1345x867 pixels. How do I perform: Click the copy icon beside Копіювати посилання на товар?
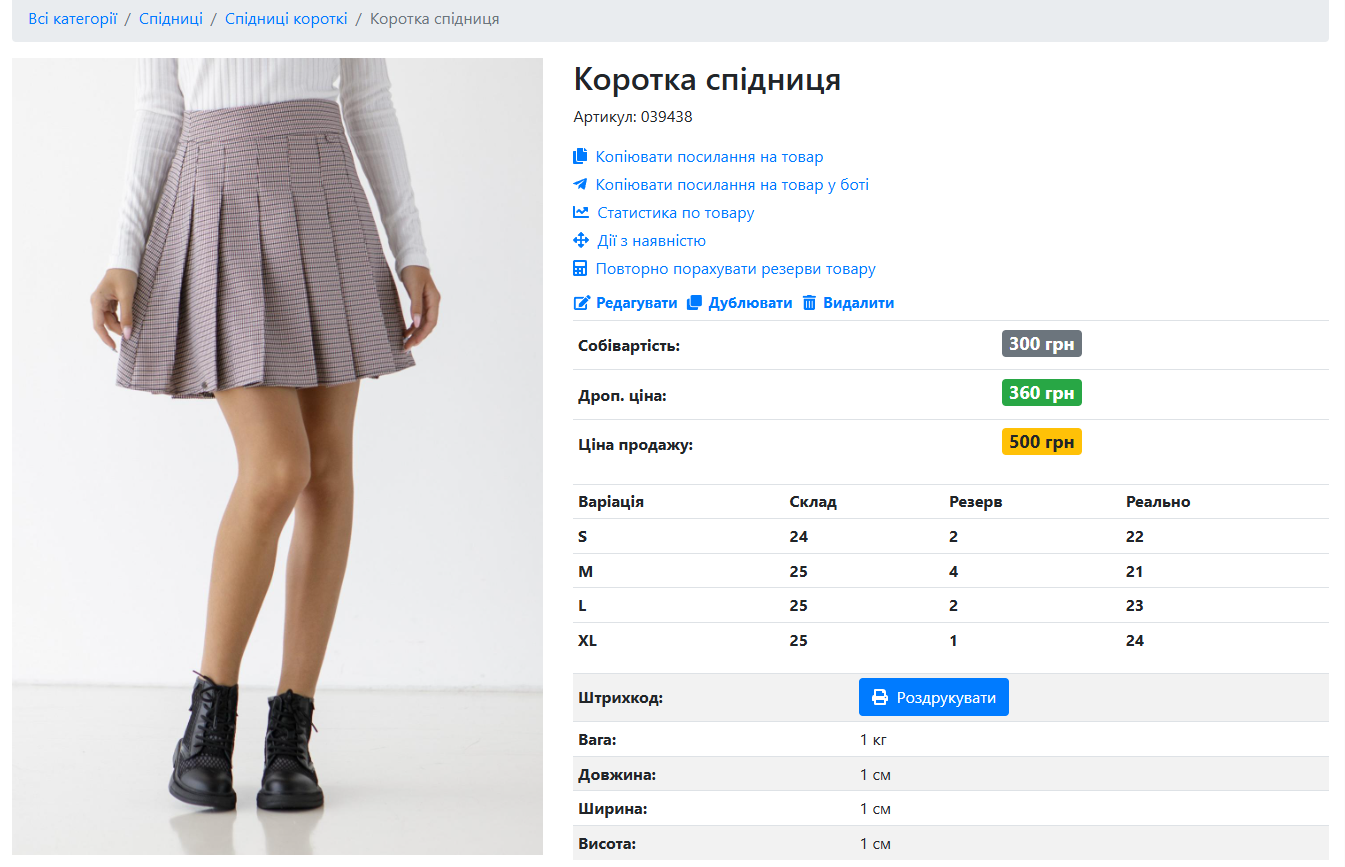(x=580, y=156)
